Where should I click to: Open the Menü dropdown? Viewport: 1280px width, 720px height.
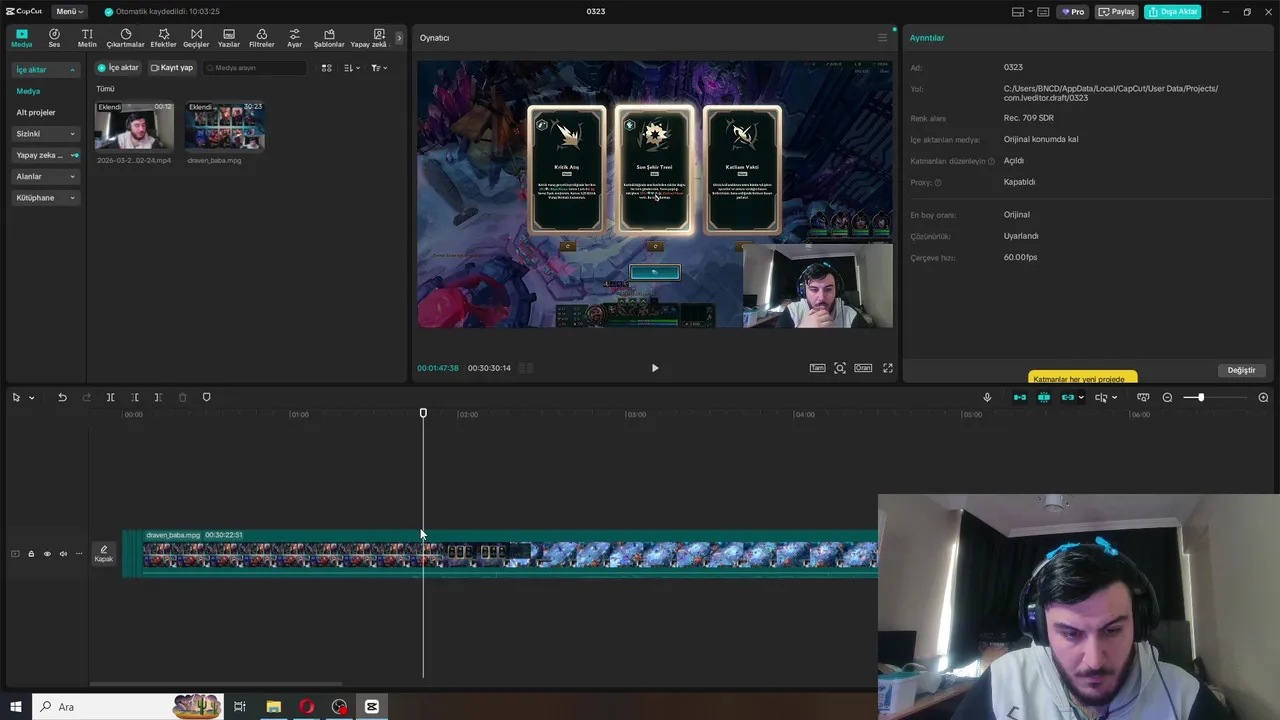(x=69, y=11)
